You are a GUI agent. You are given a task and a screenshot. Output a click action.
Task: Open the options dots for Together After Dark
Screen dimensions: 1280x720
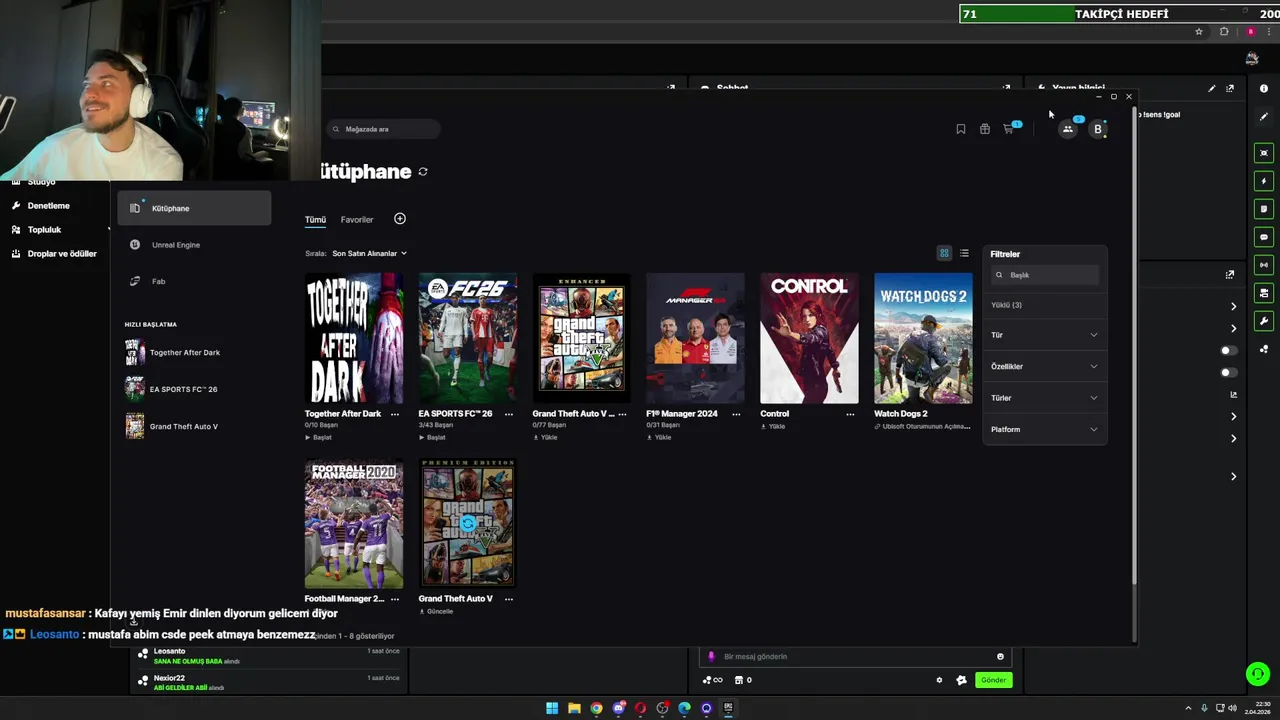[395, 414]
